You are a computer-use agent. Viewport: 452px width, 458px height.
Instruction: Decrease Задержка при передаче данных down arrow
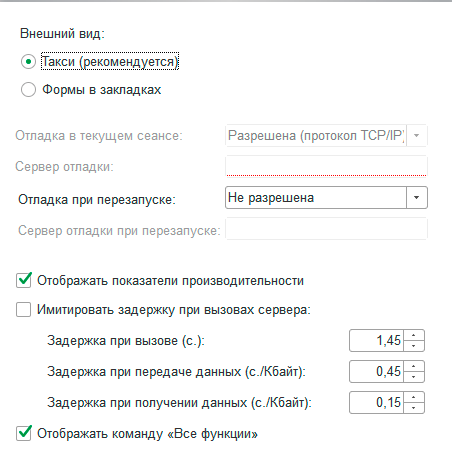(414, 377)
